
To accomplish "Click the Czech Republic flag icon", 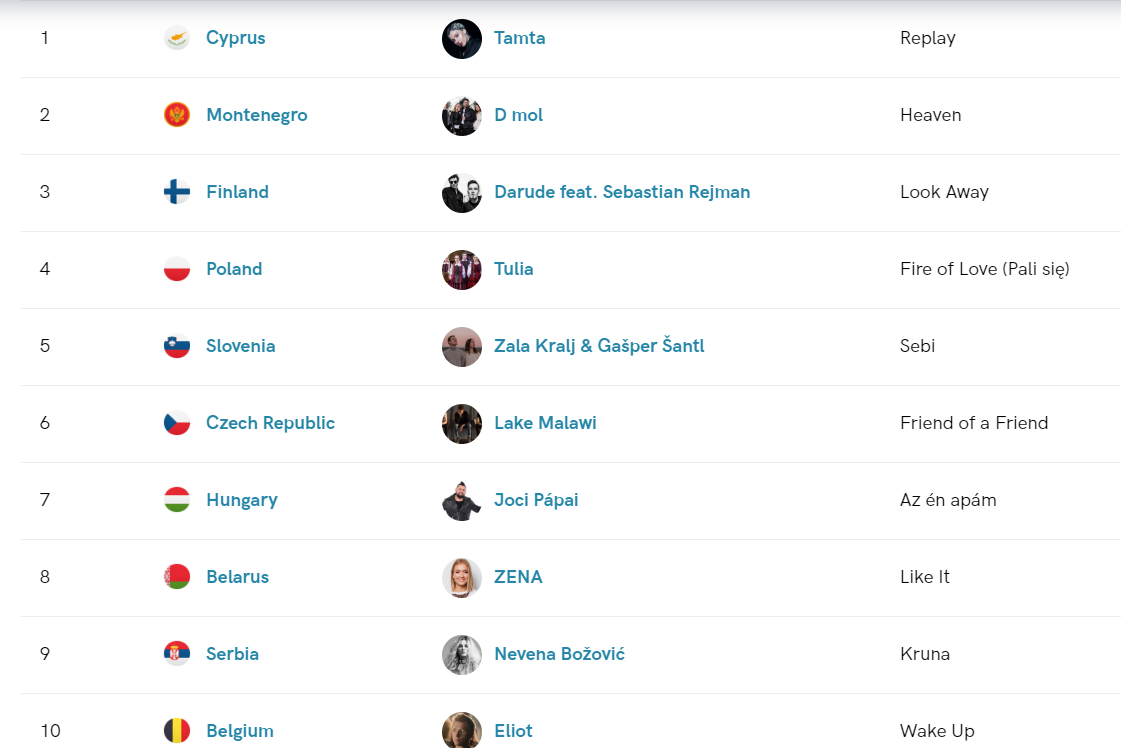I will coord(177,423).
